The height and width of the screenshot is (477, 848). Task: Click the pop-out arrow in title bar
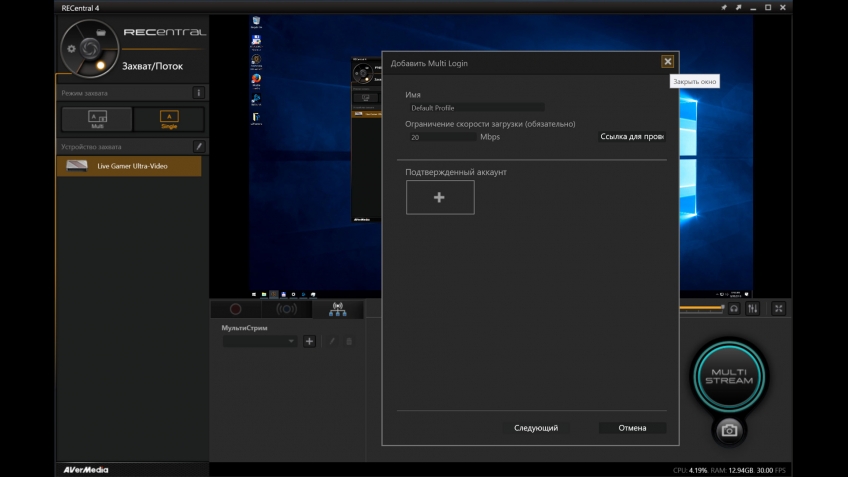[738, 8]
